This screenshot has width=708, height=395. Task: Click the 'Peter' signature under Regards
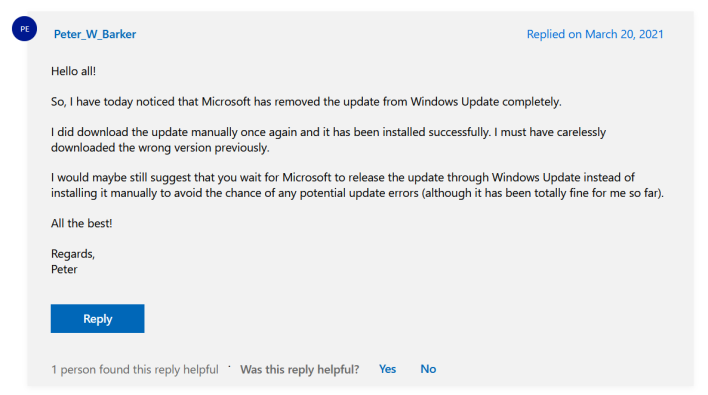64,269
